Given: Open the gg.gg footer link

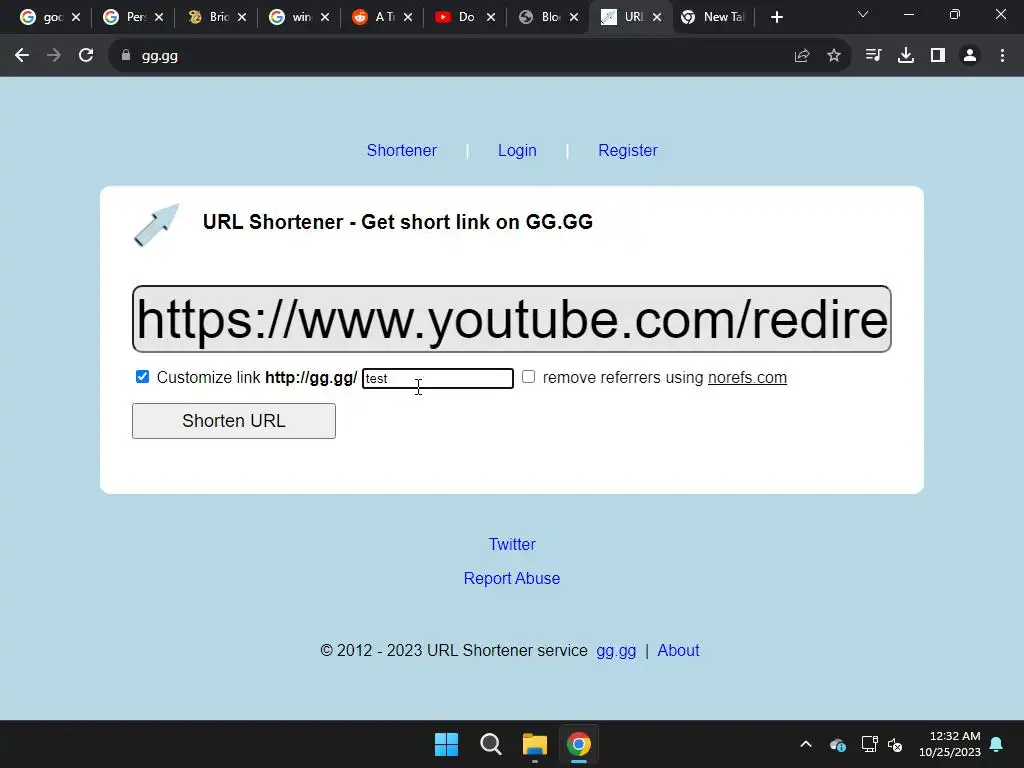Looking at the screenshot, I should (x=616, y=650).
